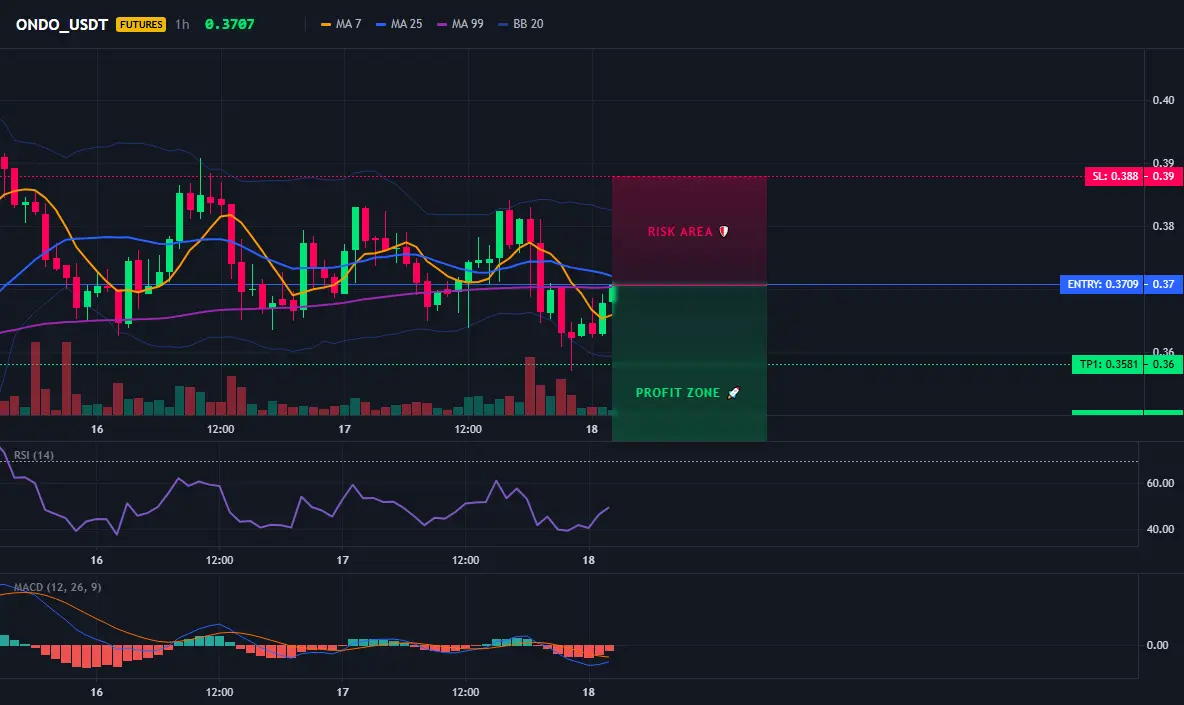1184x705 pixels.
Task: Click the ONDO_USDT symbol name
Action: [x=62, y=24]
